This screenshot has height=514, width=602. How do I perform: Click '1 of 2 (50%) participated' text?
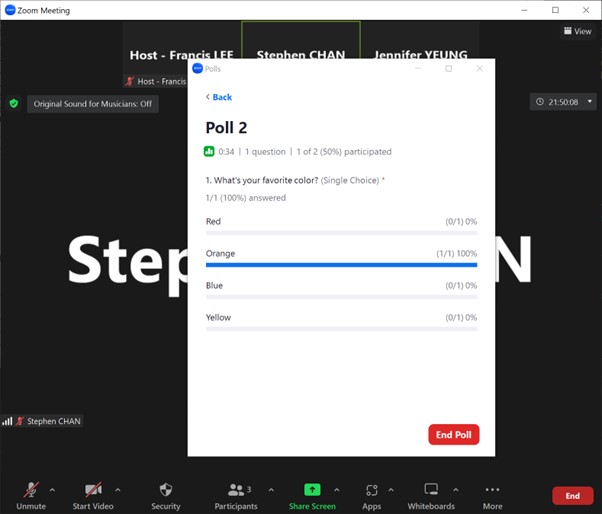point(344,152)
